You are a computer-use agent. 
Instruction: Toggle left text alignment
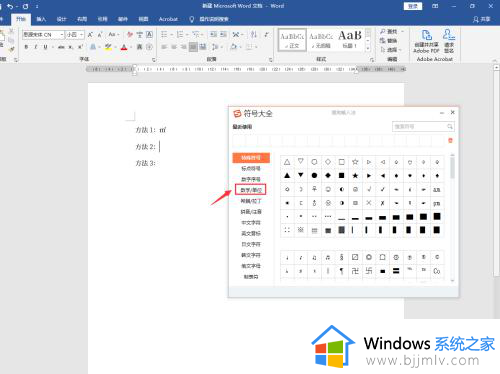point(164,47)
